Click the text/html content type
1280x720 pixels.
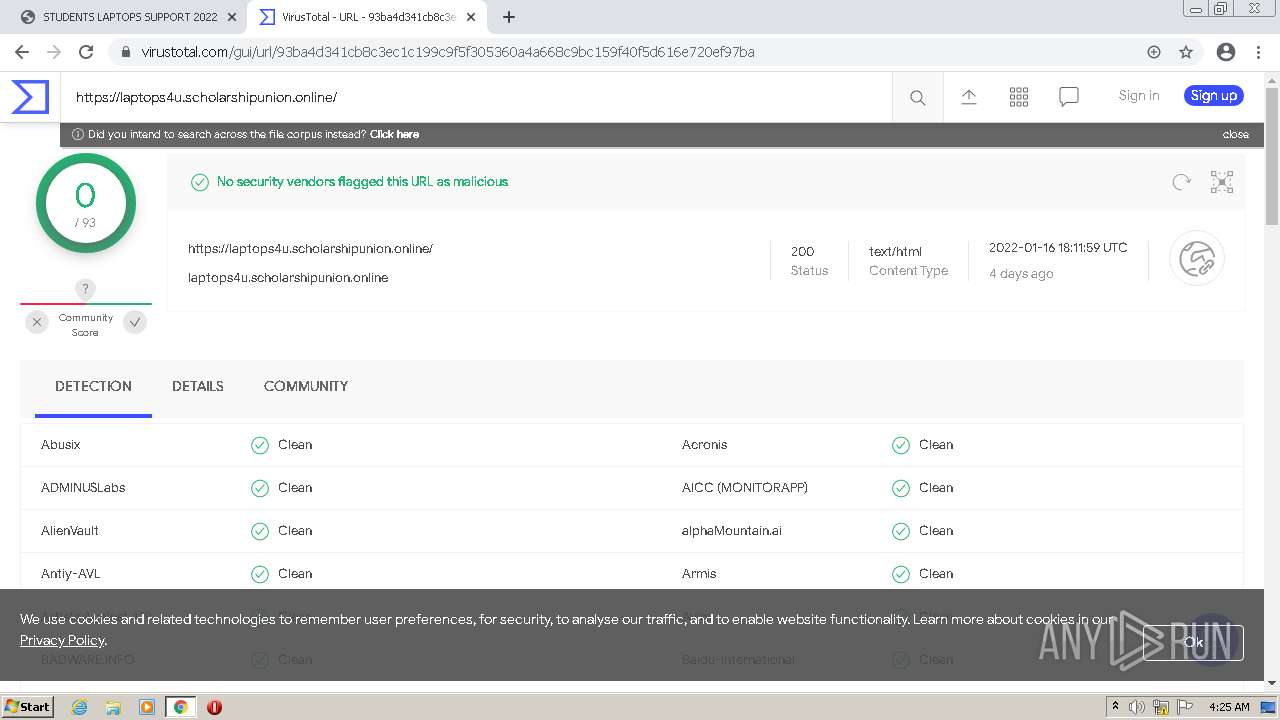895,252
